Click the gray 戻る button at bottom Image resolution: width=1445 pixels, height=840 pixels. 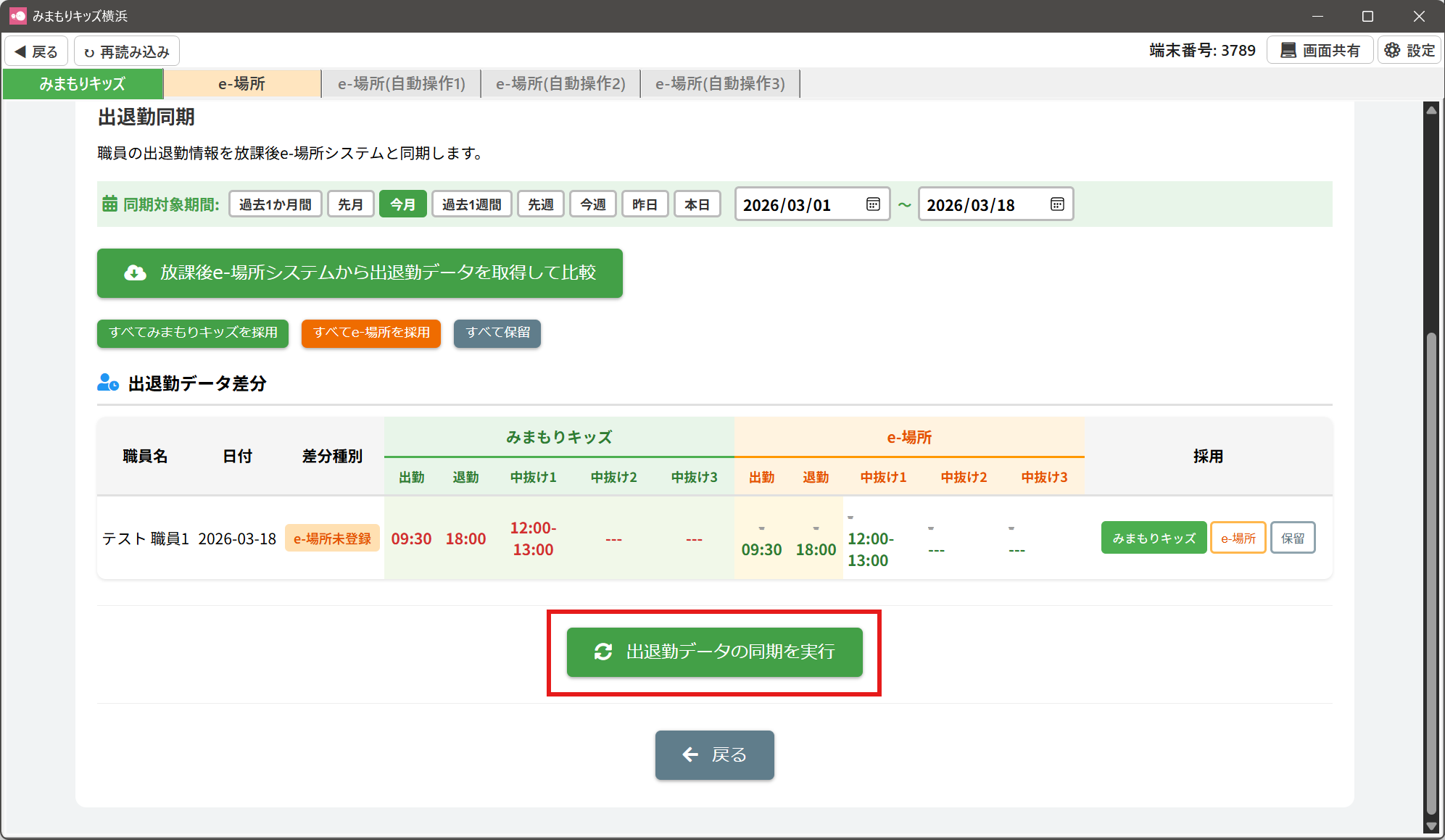(x=714, y=755)
